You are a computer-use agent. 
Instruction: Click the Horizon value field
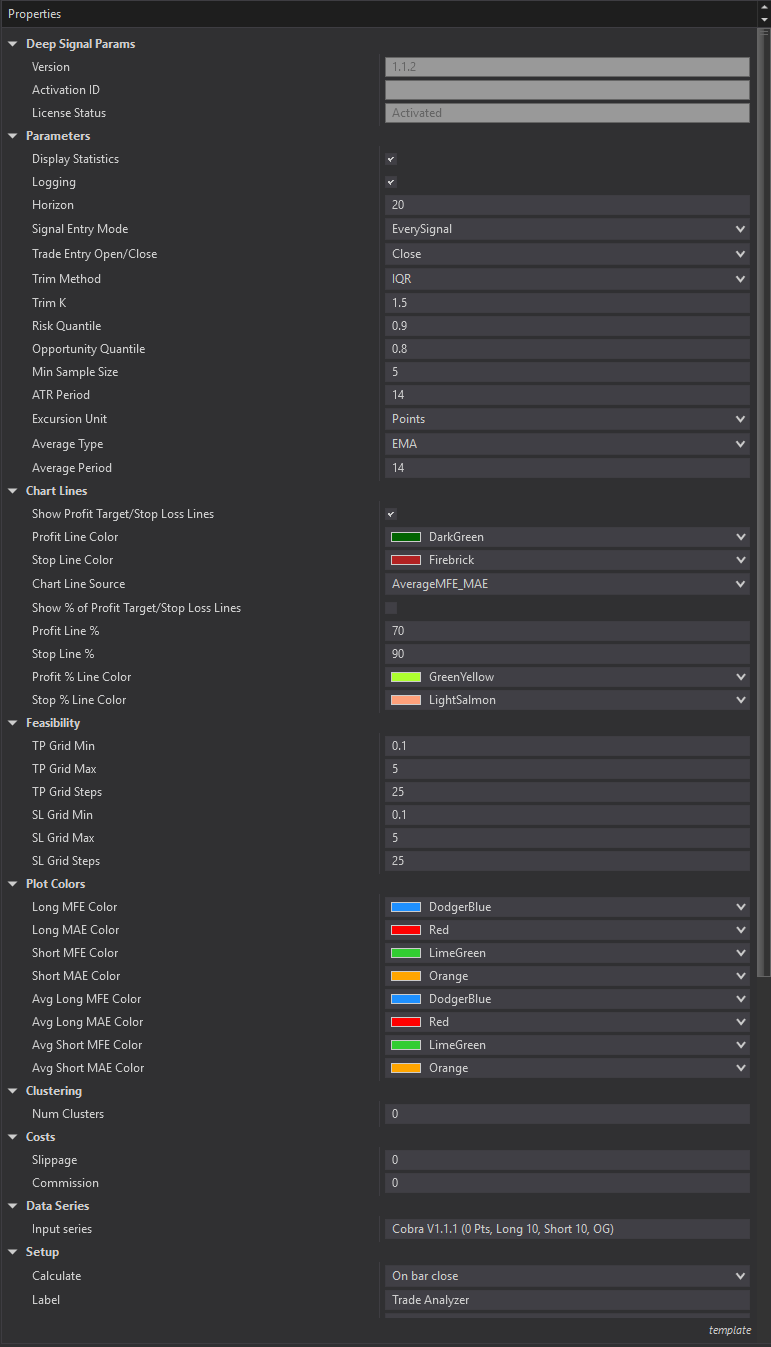coord(566,205)
